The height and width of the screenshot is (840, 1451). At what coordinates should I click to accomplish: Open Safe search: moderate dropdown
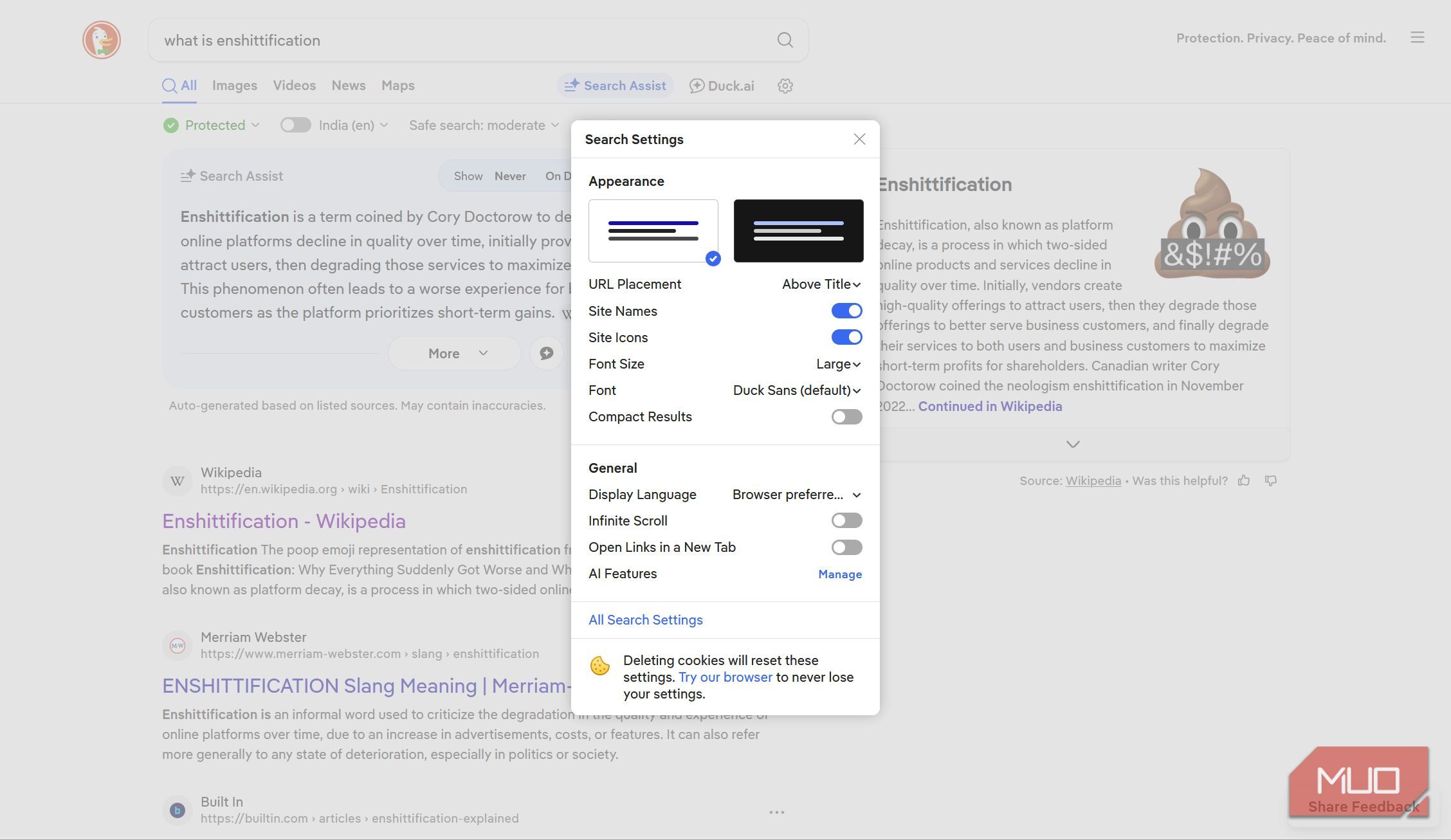tap(484, 125)
